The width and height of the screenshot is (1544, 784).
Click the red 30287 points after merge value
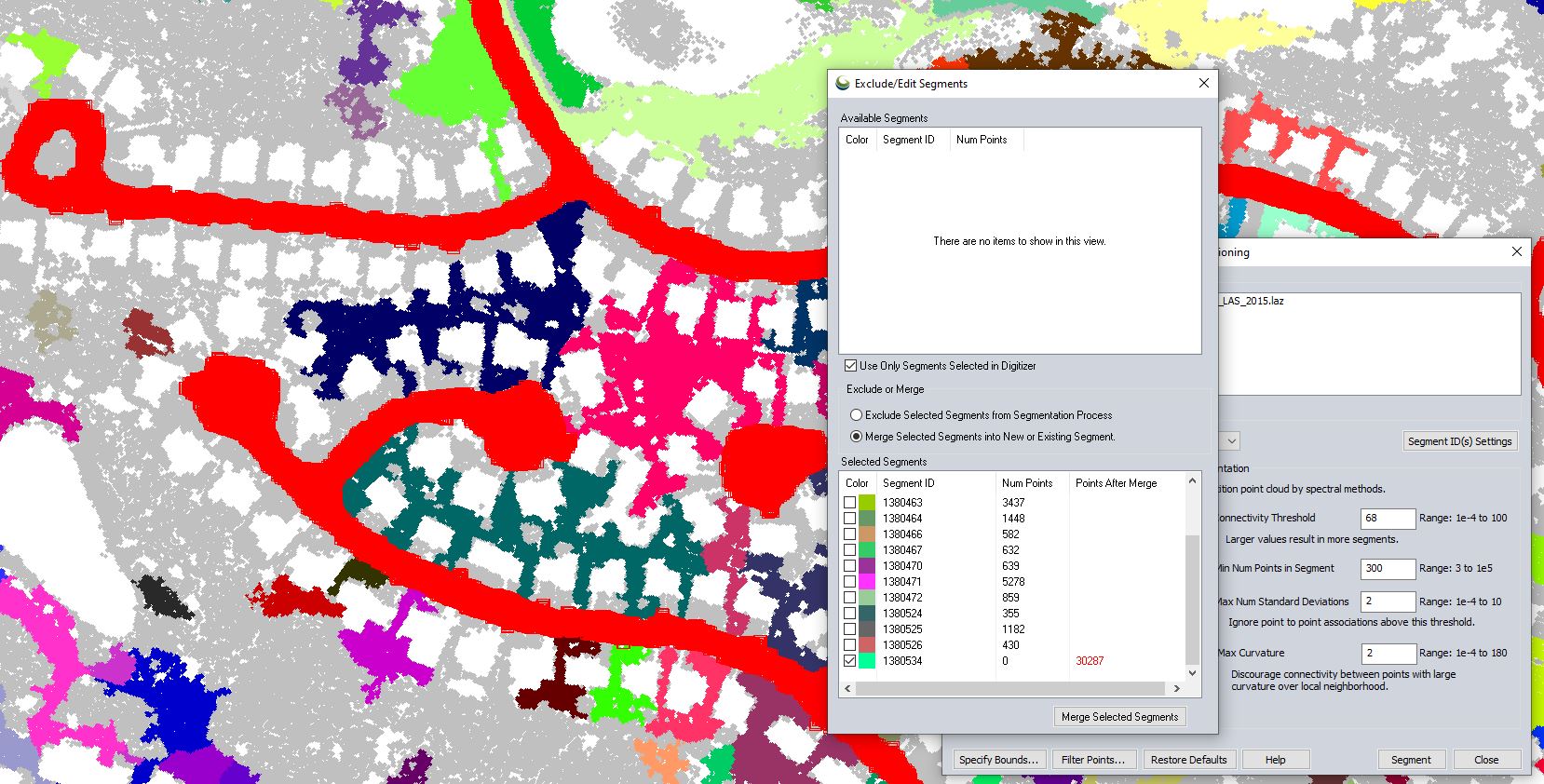click(x=1090, y=661)
